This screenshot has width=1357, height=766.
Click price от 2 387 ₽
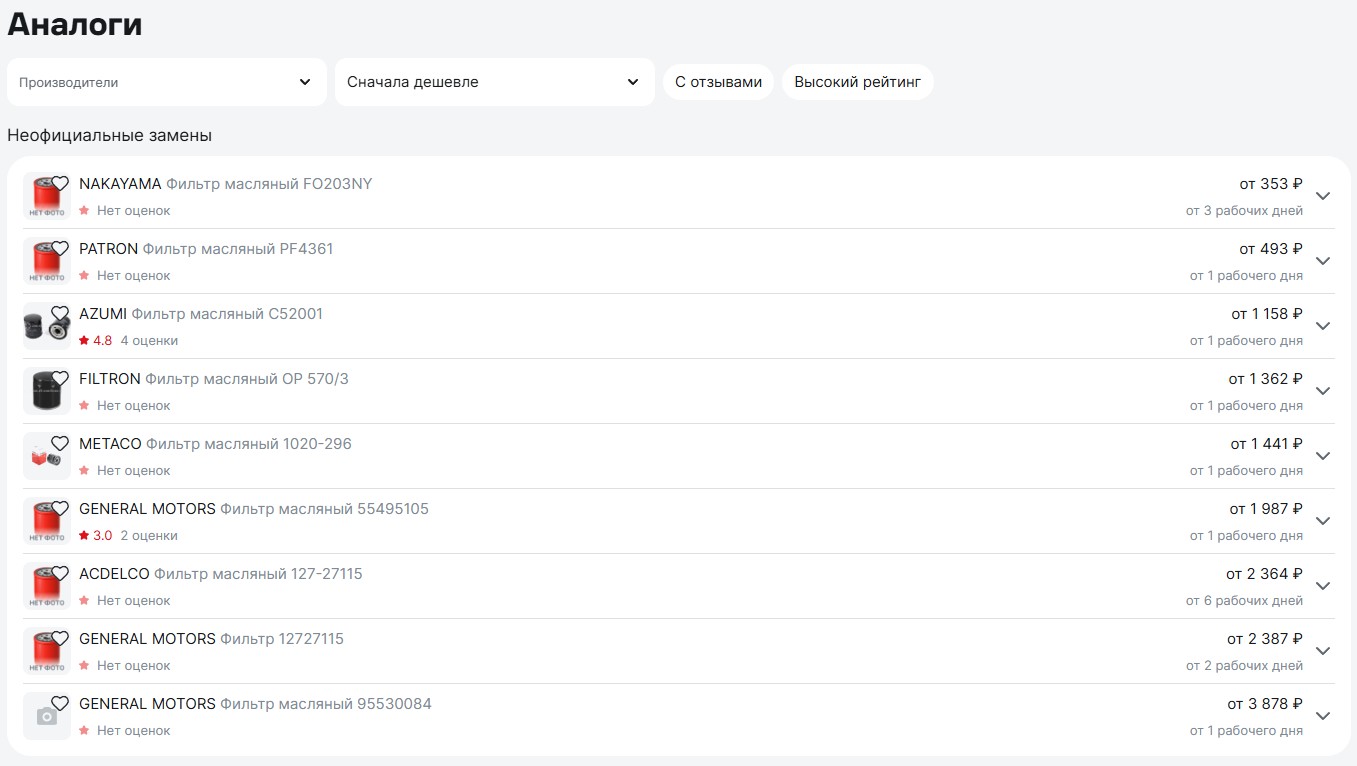point(1265,639)
